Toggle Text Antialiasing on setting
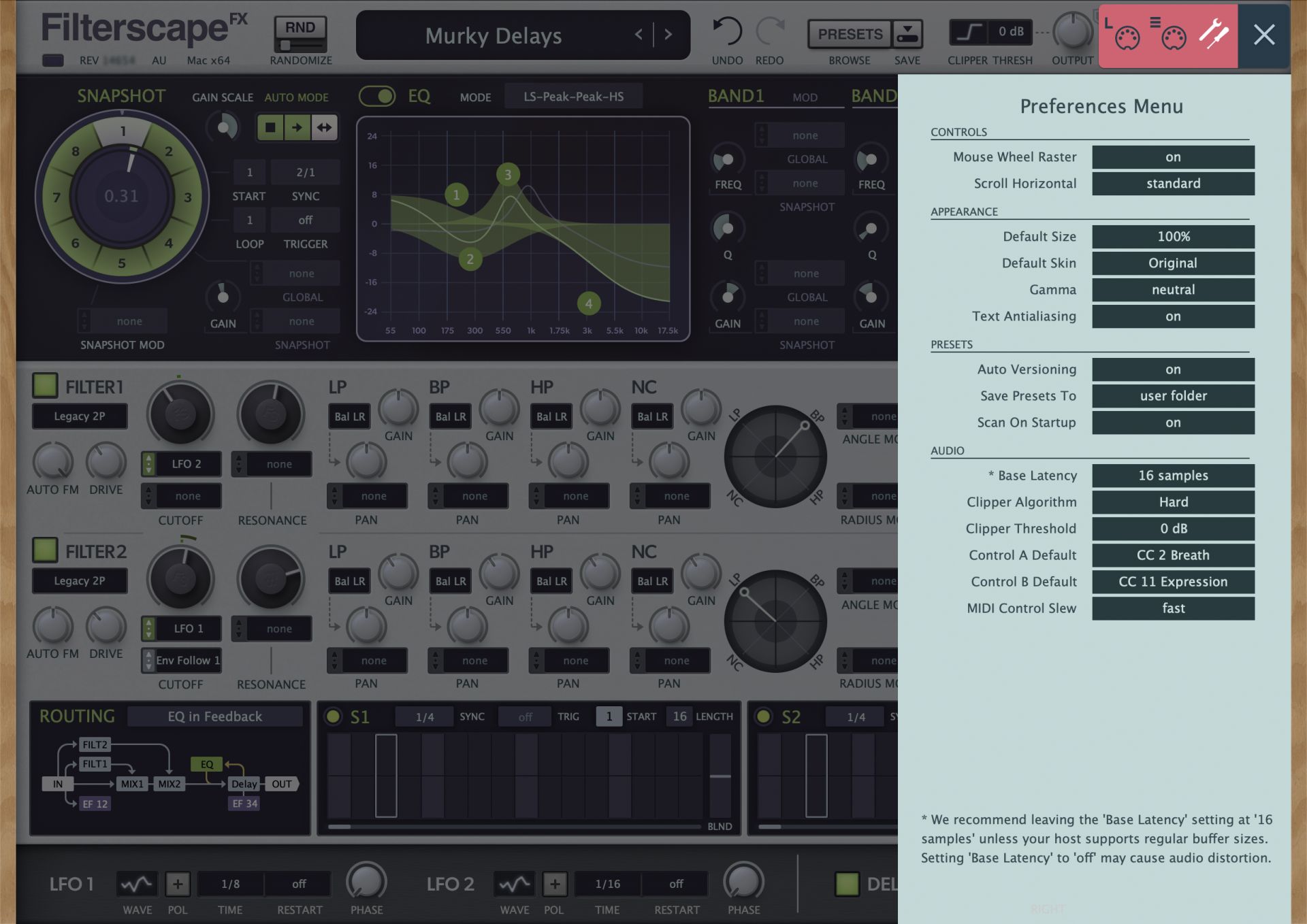Viewport: 1307px width, 924px height. (x=1173, y=316)
